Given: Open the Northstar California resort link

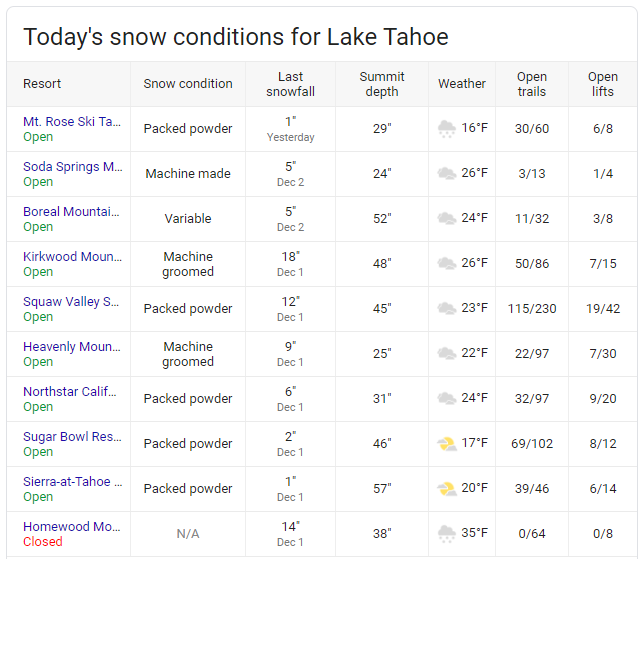Looking at the screenshot, I should [x=72, y=391].
